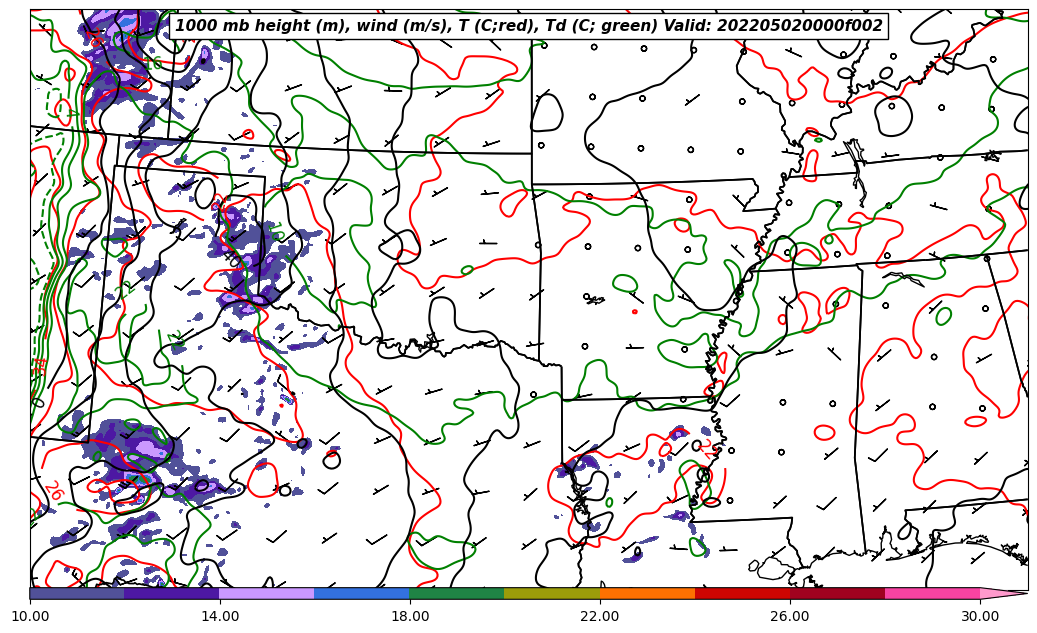The image size is (1037, 633).
Task: Click the 18.00 colorbar tick label
Action: pyautogui.click(x=409, y=616)
